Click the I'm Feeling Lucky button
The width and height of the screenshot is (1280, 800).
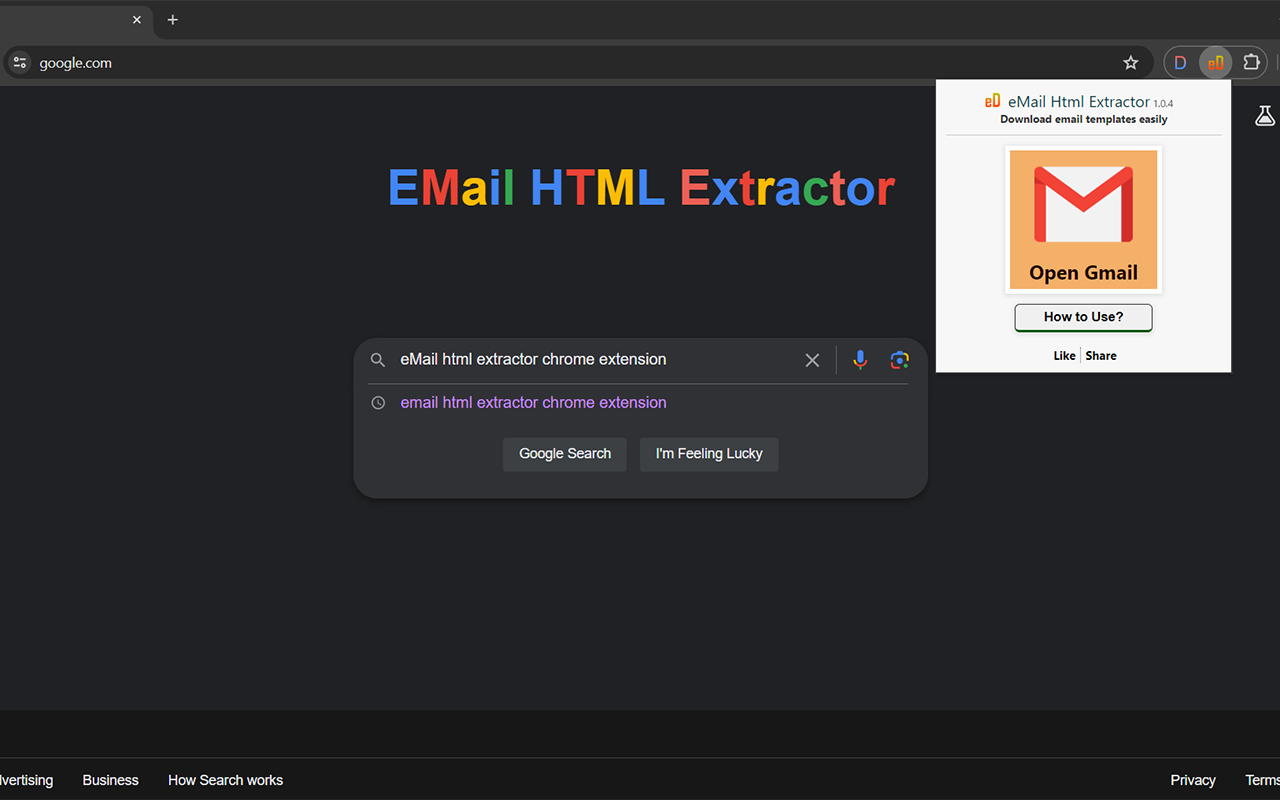tap(709, 454)
